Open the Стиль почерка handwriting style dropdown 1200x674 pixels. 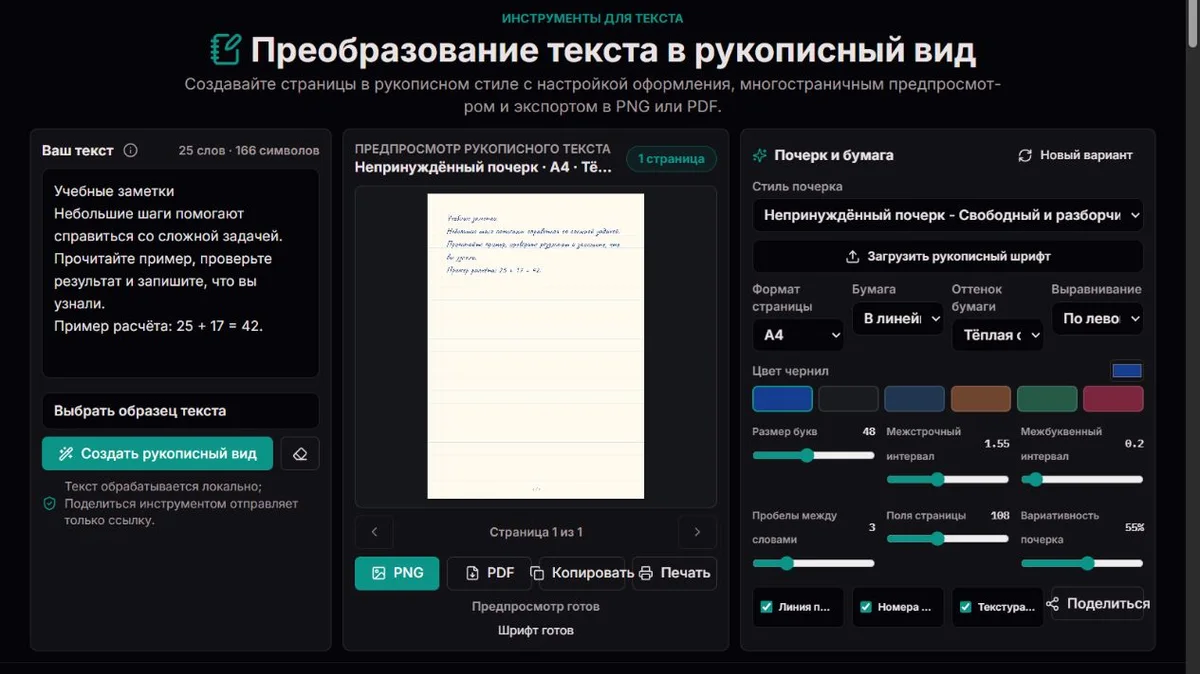(x=947, y=215)
